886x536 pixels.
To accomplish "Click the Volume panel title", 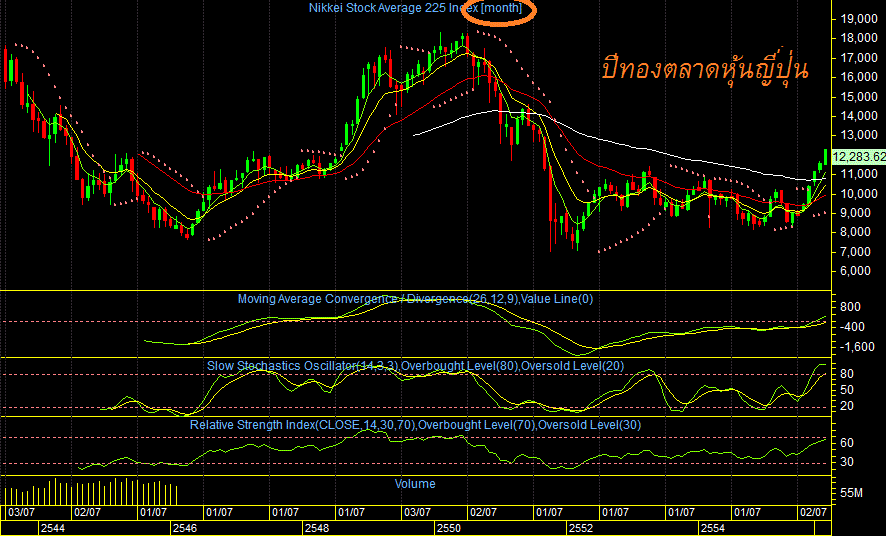I will (x=415, y=484).
